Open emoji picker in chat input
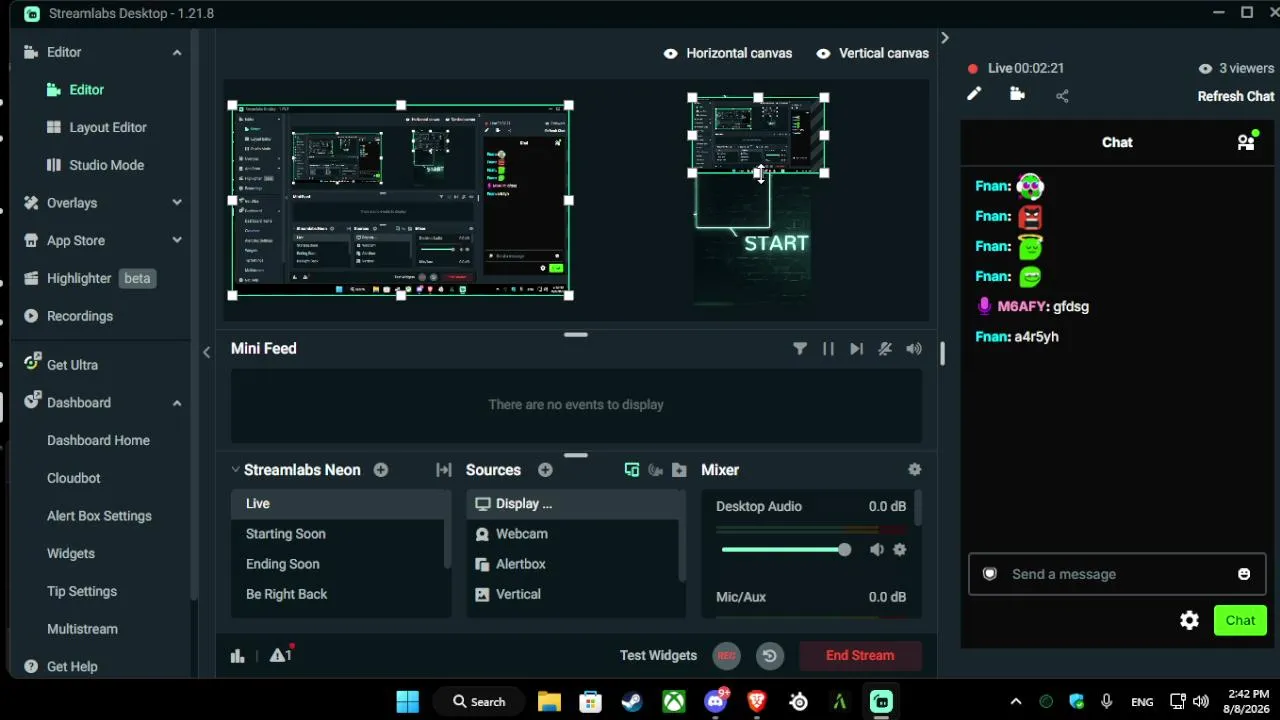1280x720 pixels. pyautogui.click(x=1244, y=574)
